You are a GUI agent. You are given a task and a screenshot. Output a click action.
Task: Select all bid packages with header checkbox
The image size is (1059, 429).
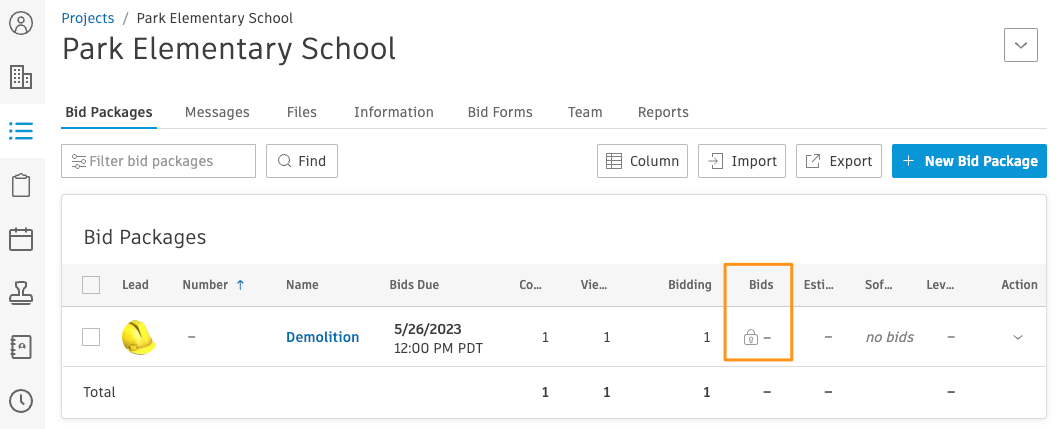[x=91, y=285]
